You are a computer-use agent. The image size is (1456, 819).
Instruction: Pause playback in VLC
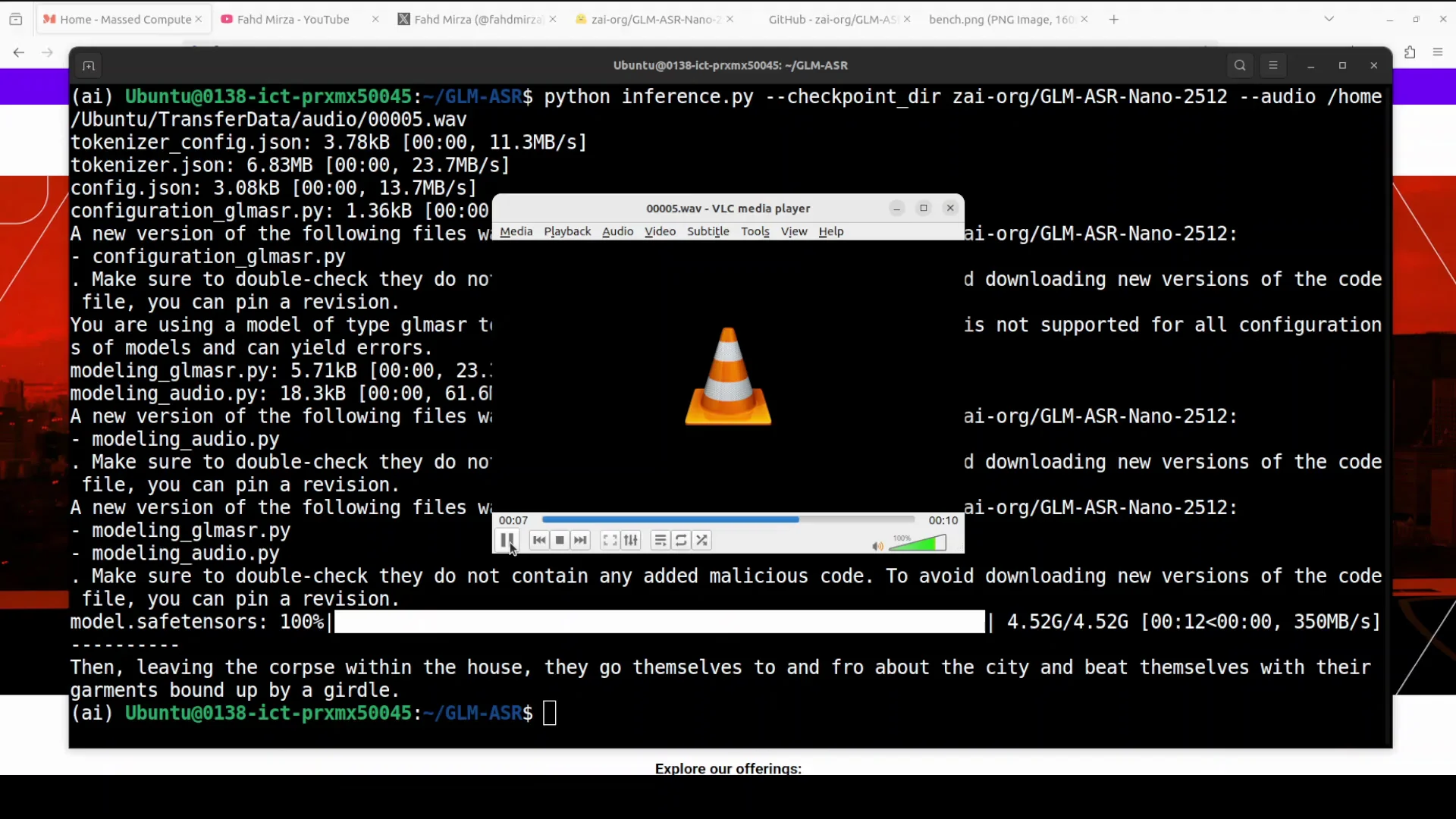[507, 539]
